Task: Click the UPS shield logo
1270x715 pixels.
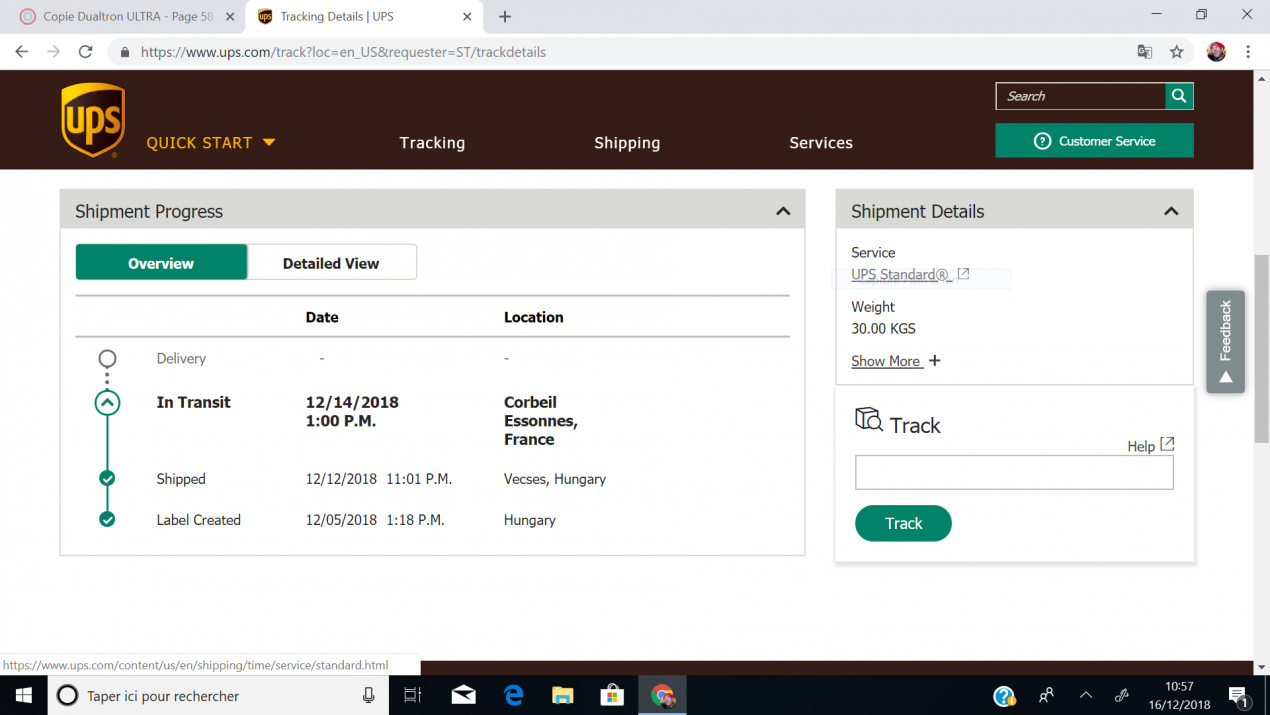Action: pos(93,120)
